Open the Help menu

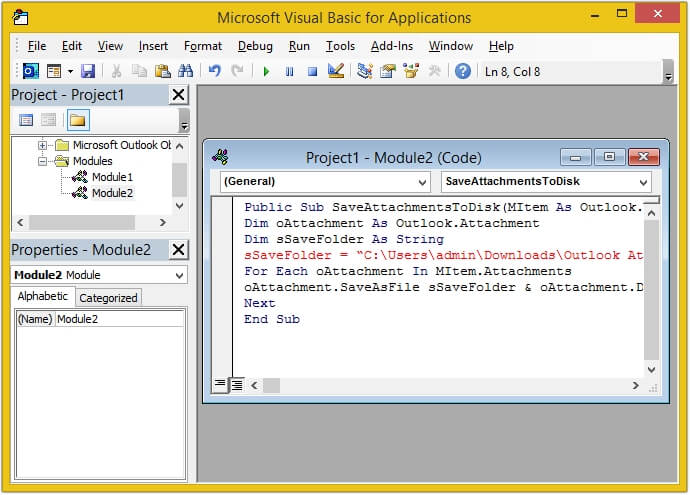501,46
